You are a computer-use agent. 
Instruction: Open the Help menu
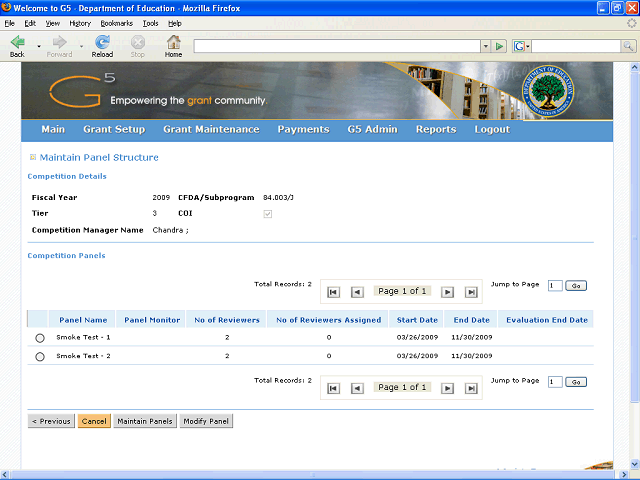coord(175,23)
